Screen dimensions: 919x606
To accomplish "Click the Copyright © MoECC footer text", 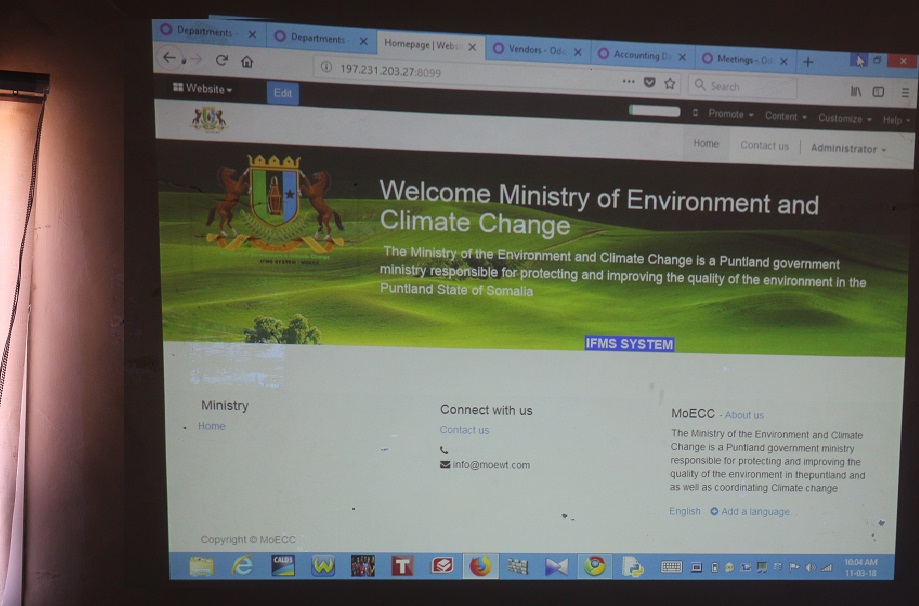I will pyautogui.click(x=248, y=540).
